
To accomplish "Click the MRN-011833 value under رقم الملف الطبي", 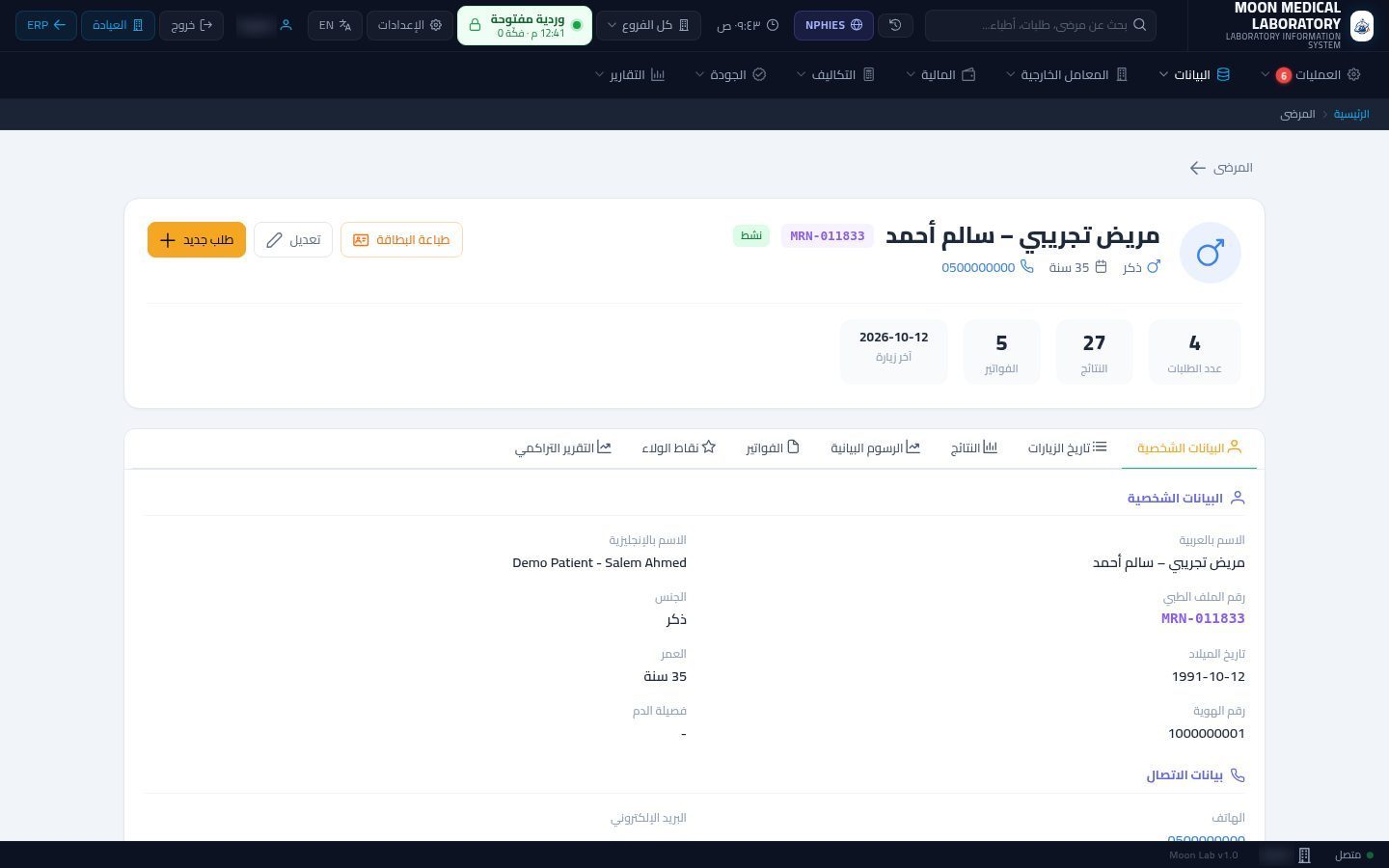I will [x=1203, y=618].
